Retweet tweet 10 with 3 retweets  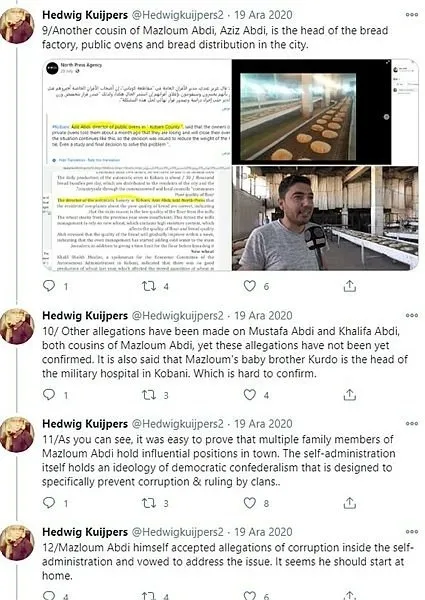click(x=148, y=395)
